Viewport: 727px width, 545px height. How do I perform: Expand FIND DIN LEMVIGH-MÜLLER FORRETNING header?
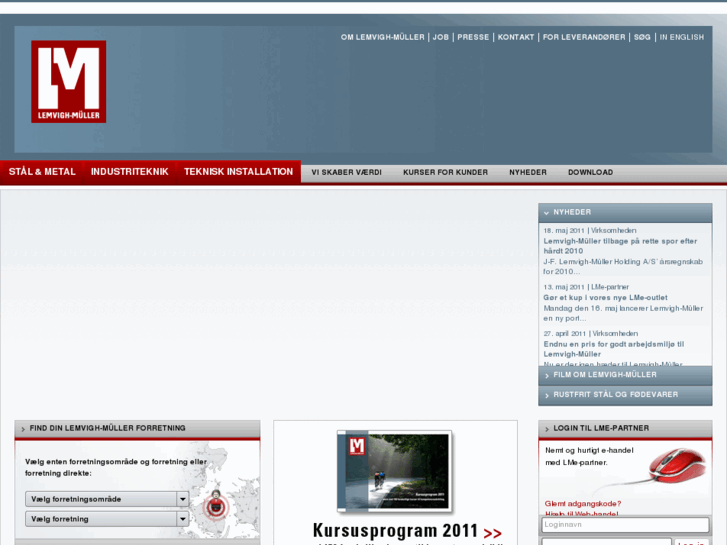point(137,428)
